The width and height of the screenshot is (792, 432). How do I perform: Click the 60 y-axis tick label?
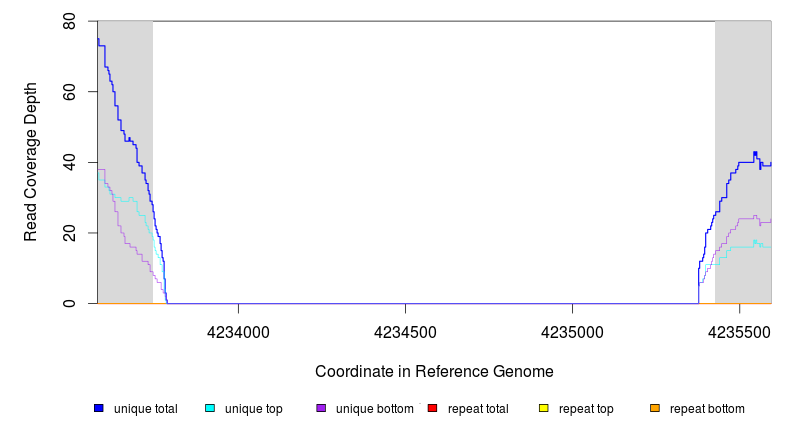pyautogui.click(x=69, y=91)
